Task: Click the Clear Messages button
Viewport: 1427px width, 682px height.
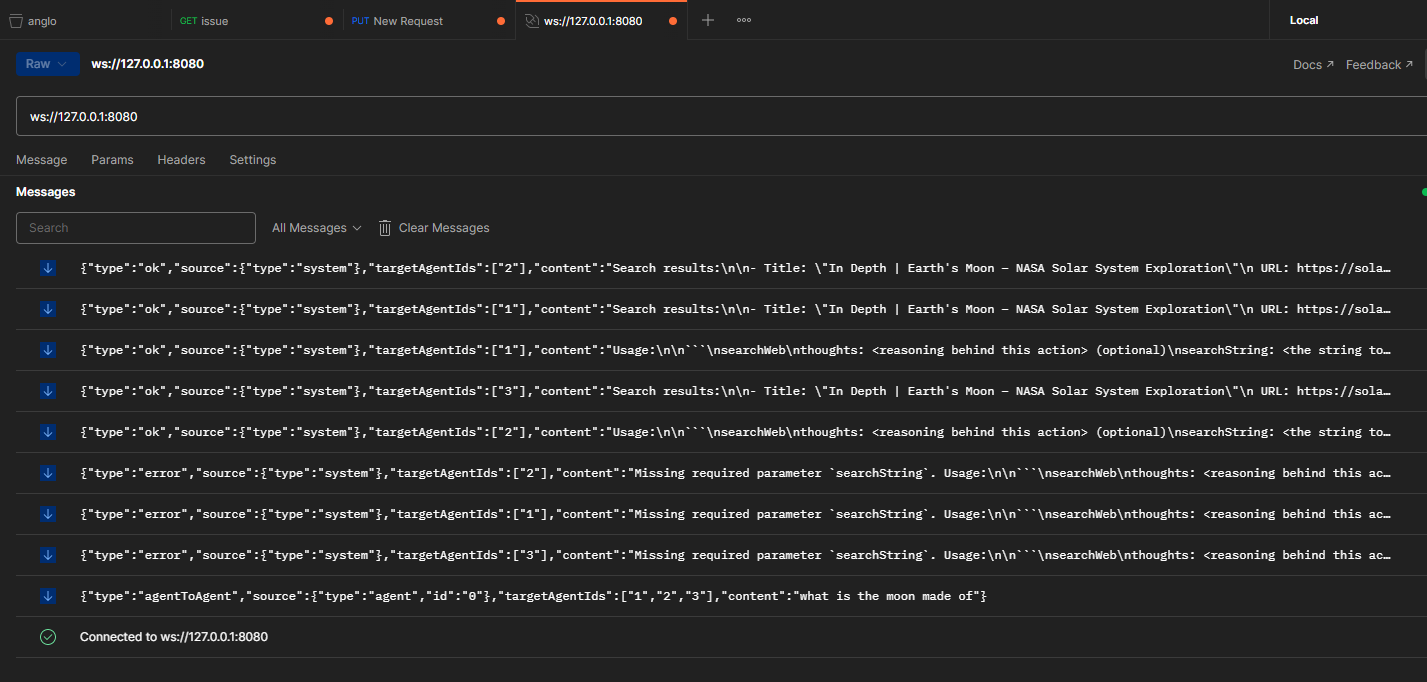Action: [x=434, y=228]
